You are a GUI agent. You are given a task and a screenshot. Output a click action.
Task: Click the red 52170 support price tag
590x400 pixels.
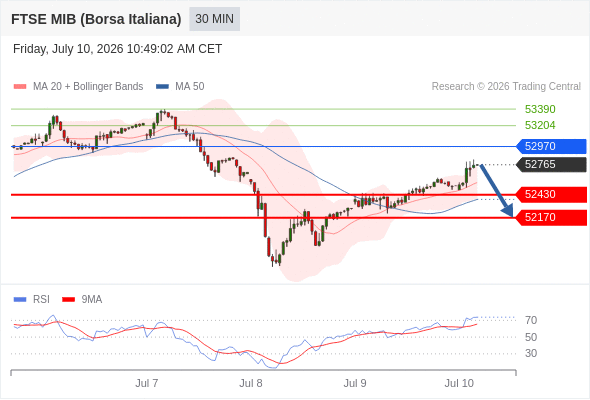click(551, 217)
